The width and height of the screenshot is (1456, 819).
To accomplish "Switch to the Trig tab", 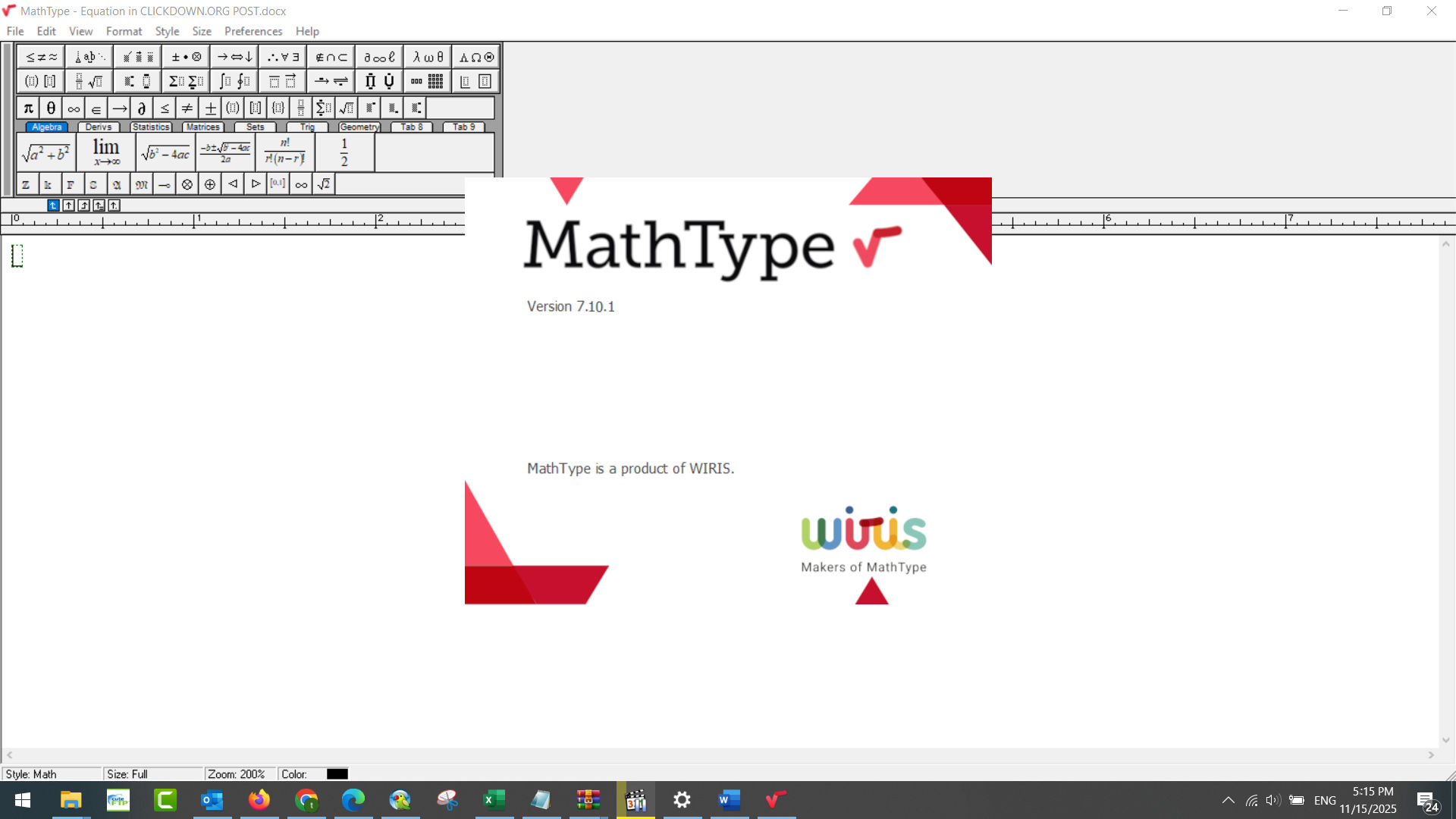I will coord(306,127).
